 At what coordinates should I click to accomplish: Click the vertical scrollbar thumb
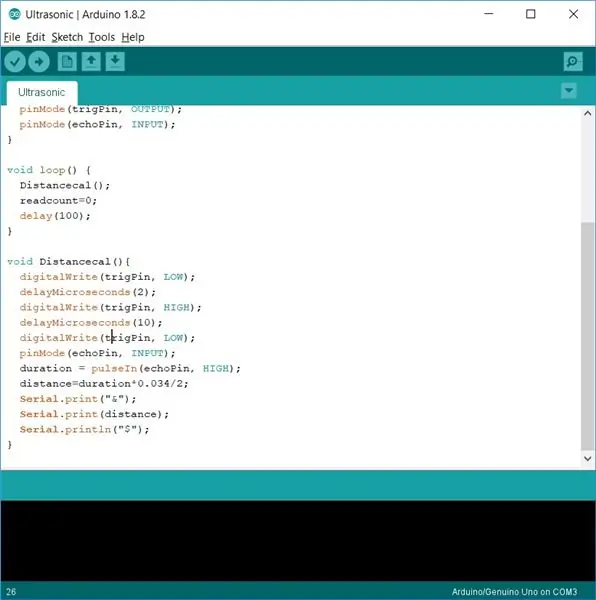point(588,336)
